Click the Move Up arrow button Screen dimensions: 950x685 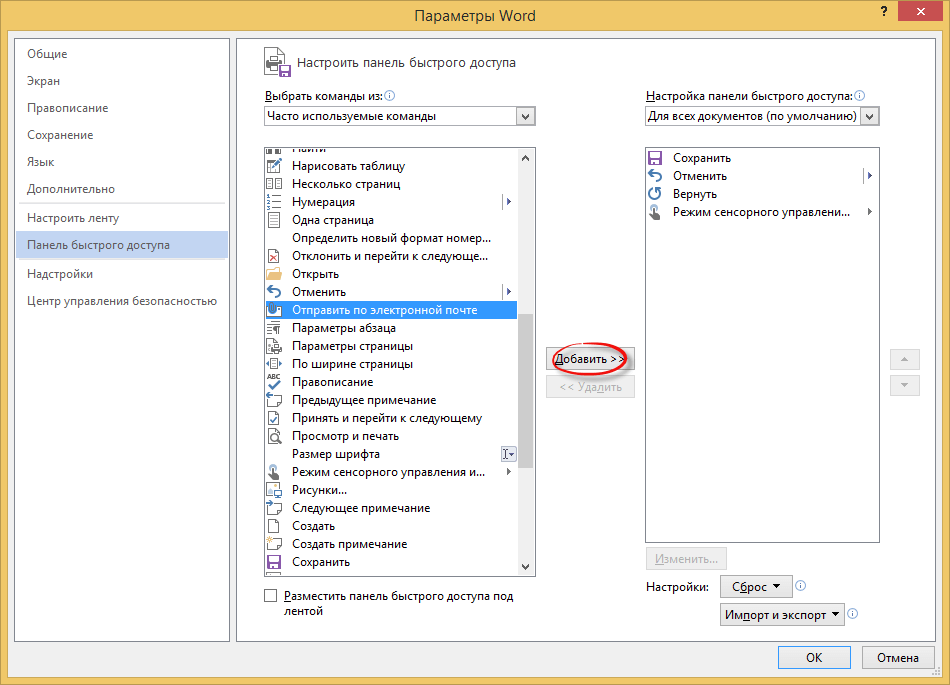pyautogui.click(x=905, y=359)
